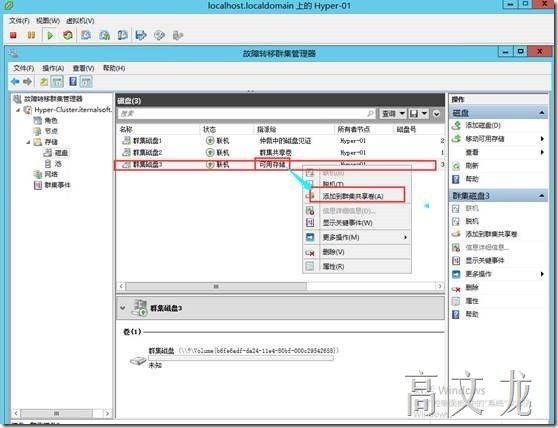This screenshot has height=428, width=558.
Task: Open the snapshot manager icon in VM toolbar
Action: click(x=122, y=35)
